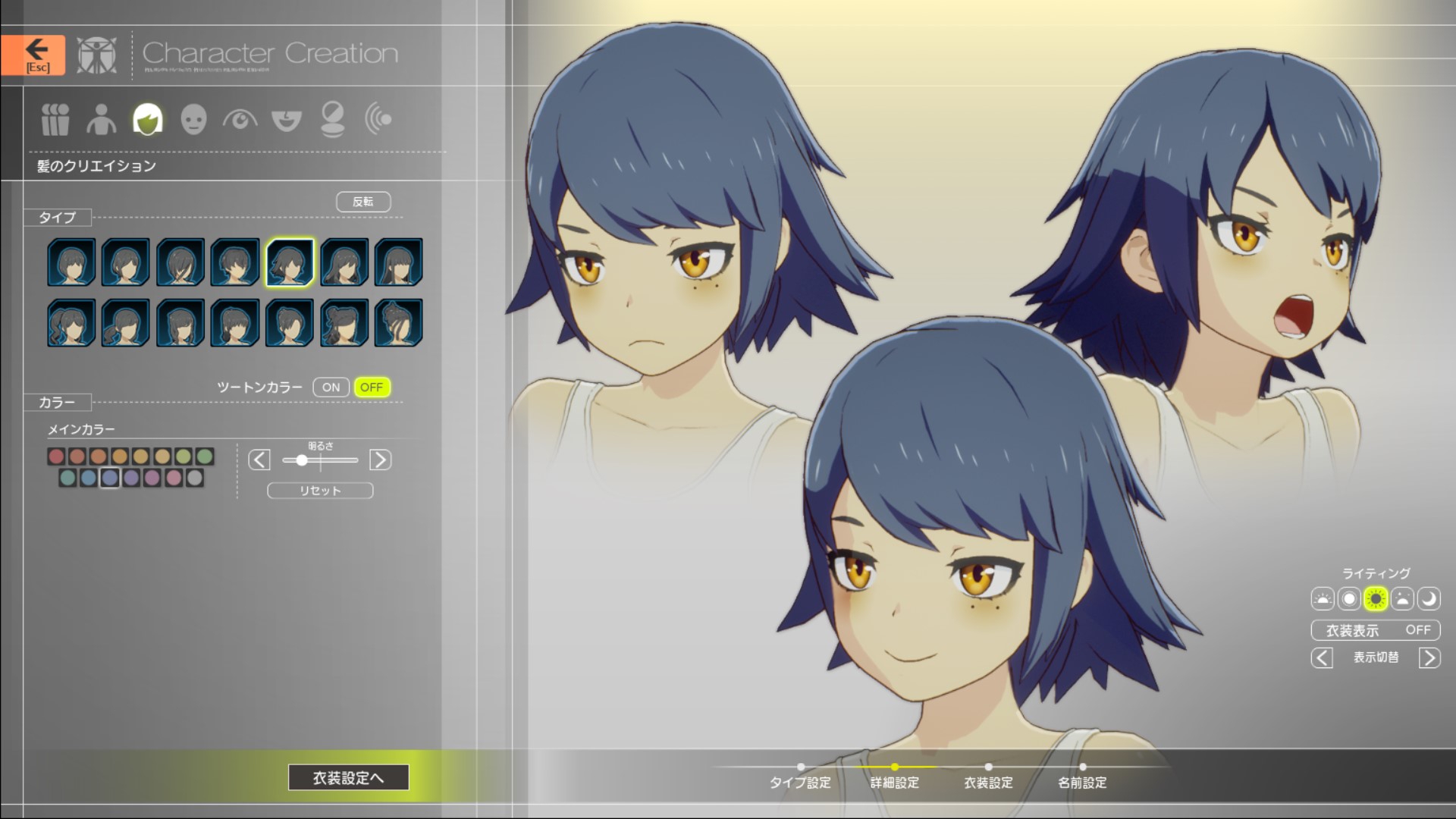This screenshot has width=1456, height=819.
Task: Open the face shape tab icon
Action: pyautogui.click(x=194, y=119)
